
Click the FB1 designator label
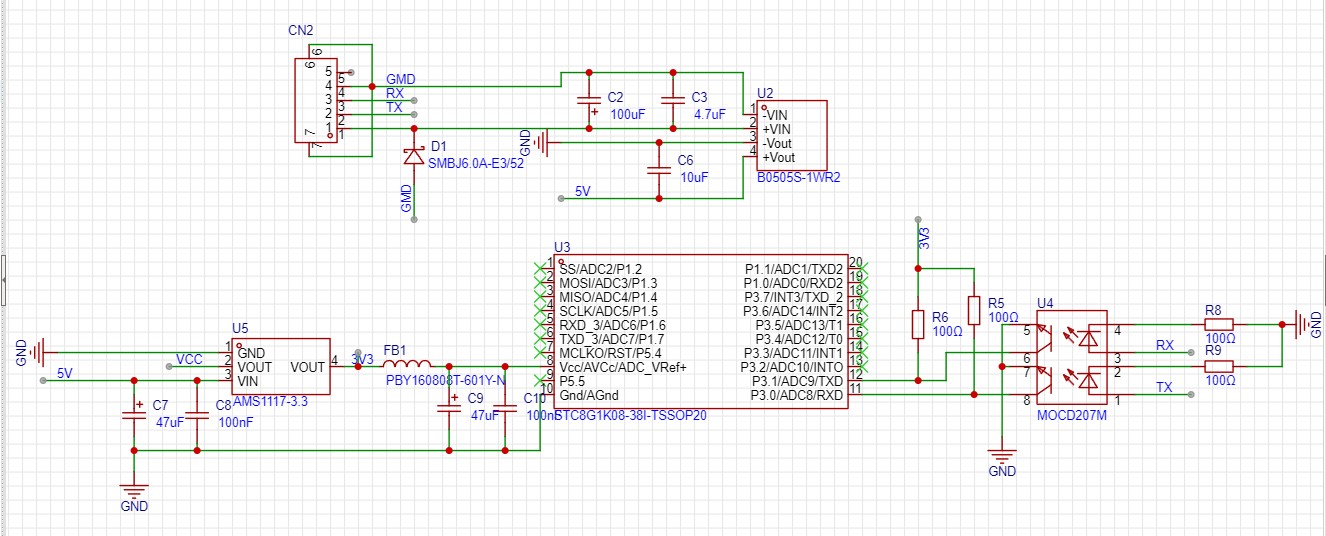396,350
